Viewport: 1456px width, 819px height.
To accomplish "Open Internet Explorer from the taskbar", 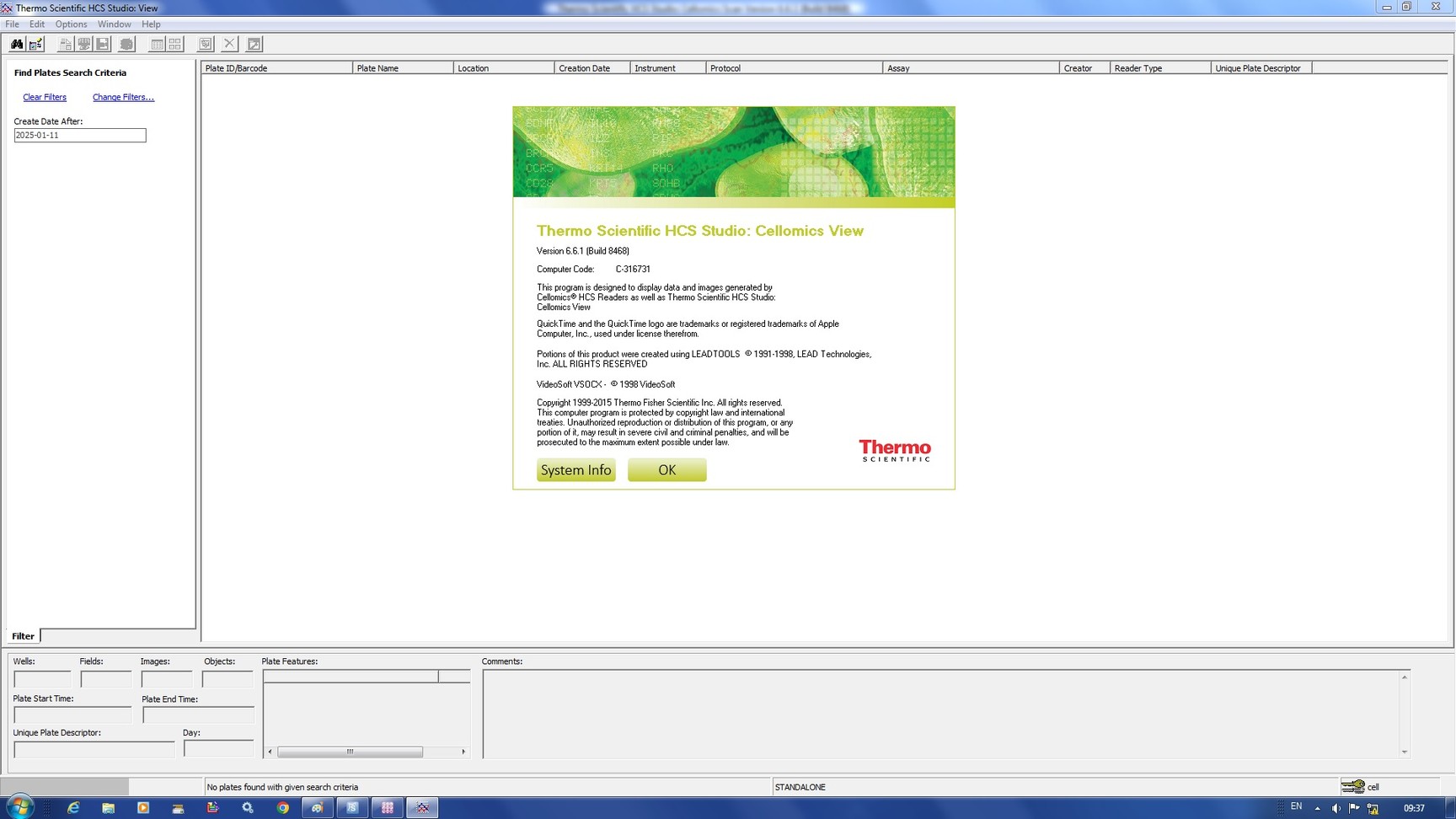I will click(x=73, y=808).
